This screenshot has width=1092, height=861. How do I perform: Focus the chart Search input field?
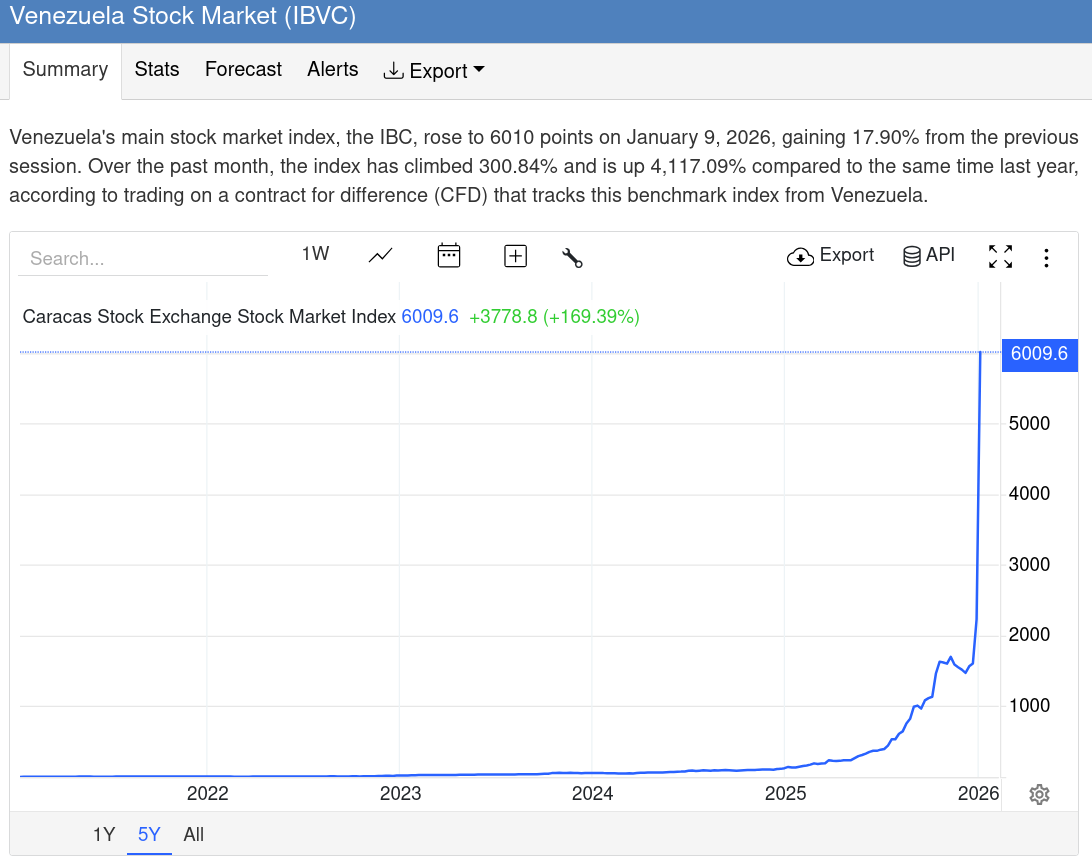(143, 258)
